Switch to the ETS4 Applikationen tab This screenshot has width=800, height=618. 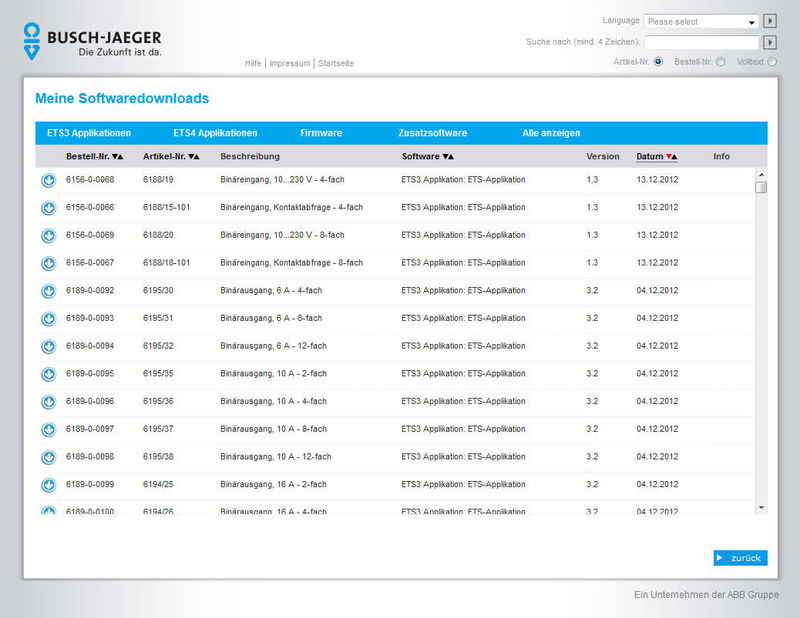[215, 132]
